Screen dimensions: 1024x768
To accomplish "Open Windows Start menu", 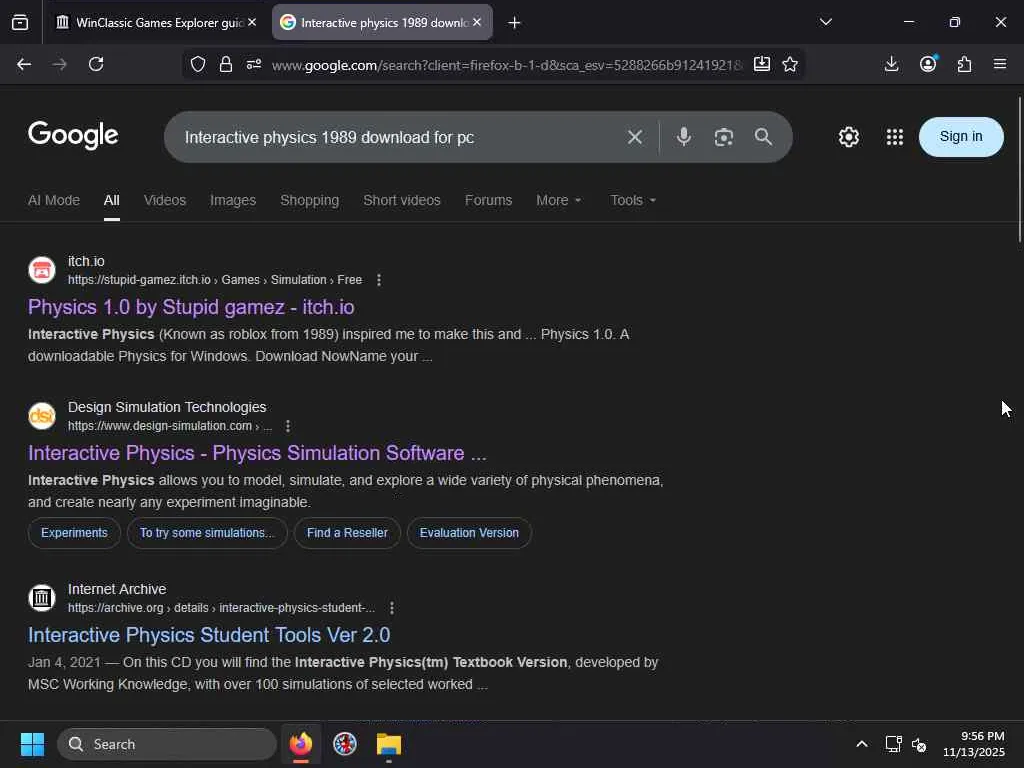I will 32,744.
